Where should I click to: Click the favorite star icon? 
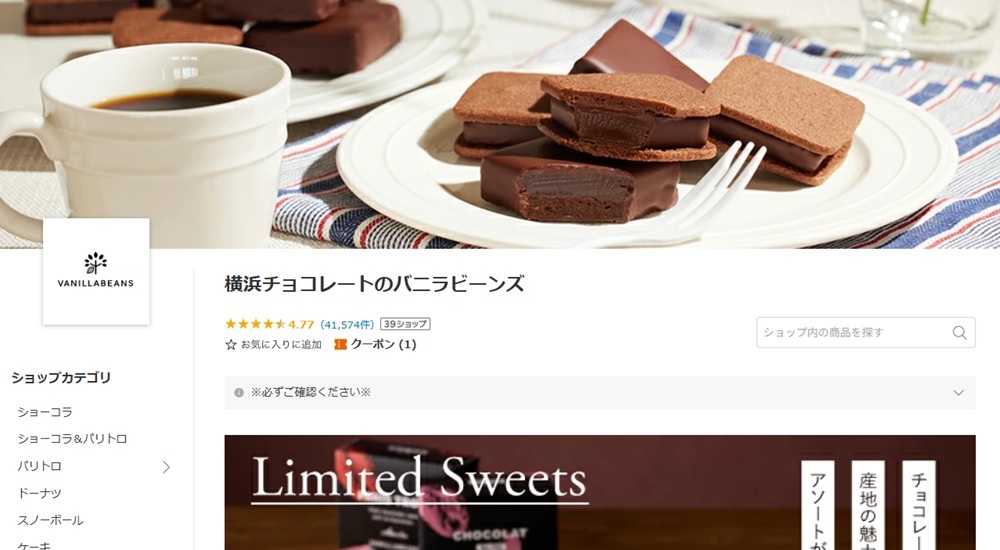231,345
